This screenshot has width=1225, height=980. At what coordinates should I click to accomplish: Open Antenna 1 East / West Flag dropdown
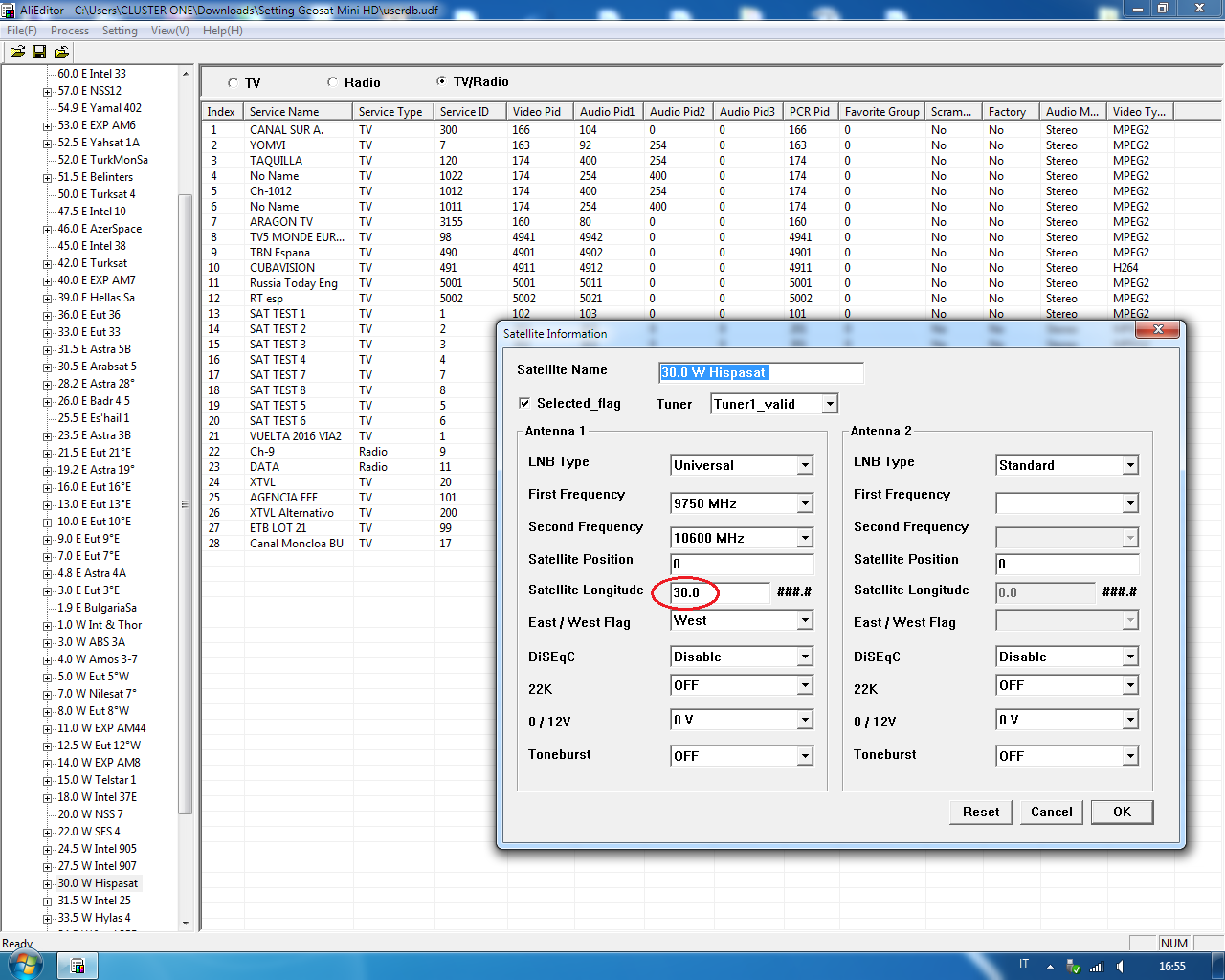[x=805, y=620]
